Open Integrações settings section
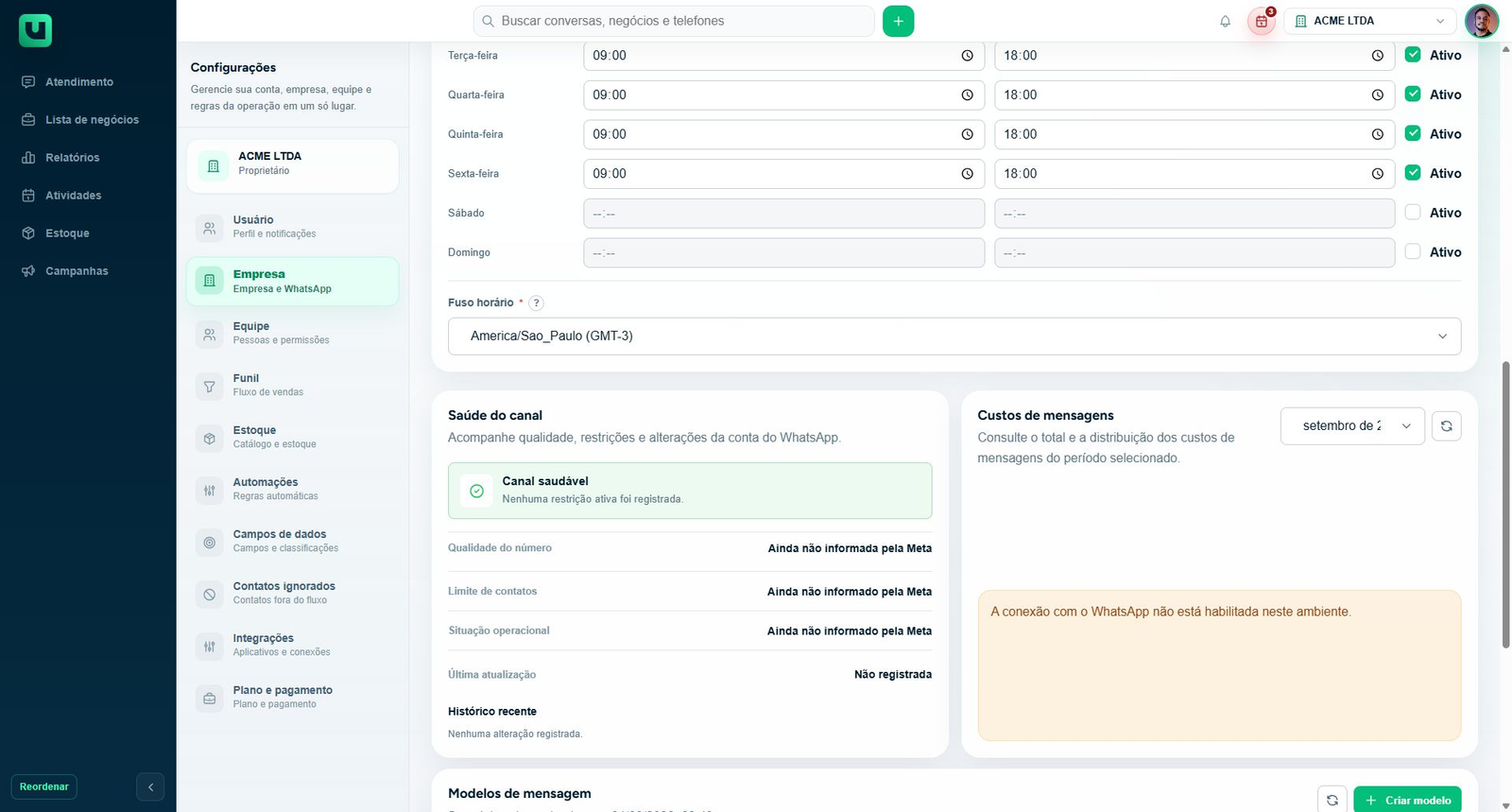 click(293, 645)
